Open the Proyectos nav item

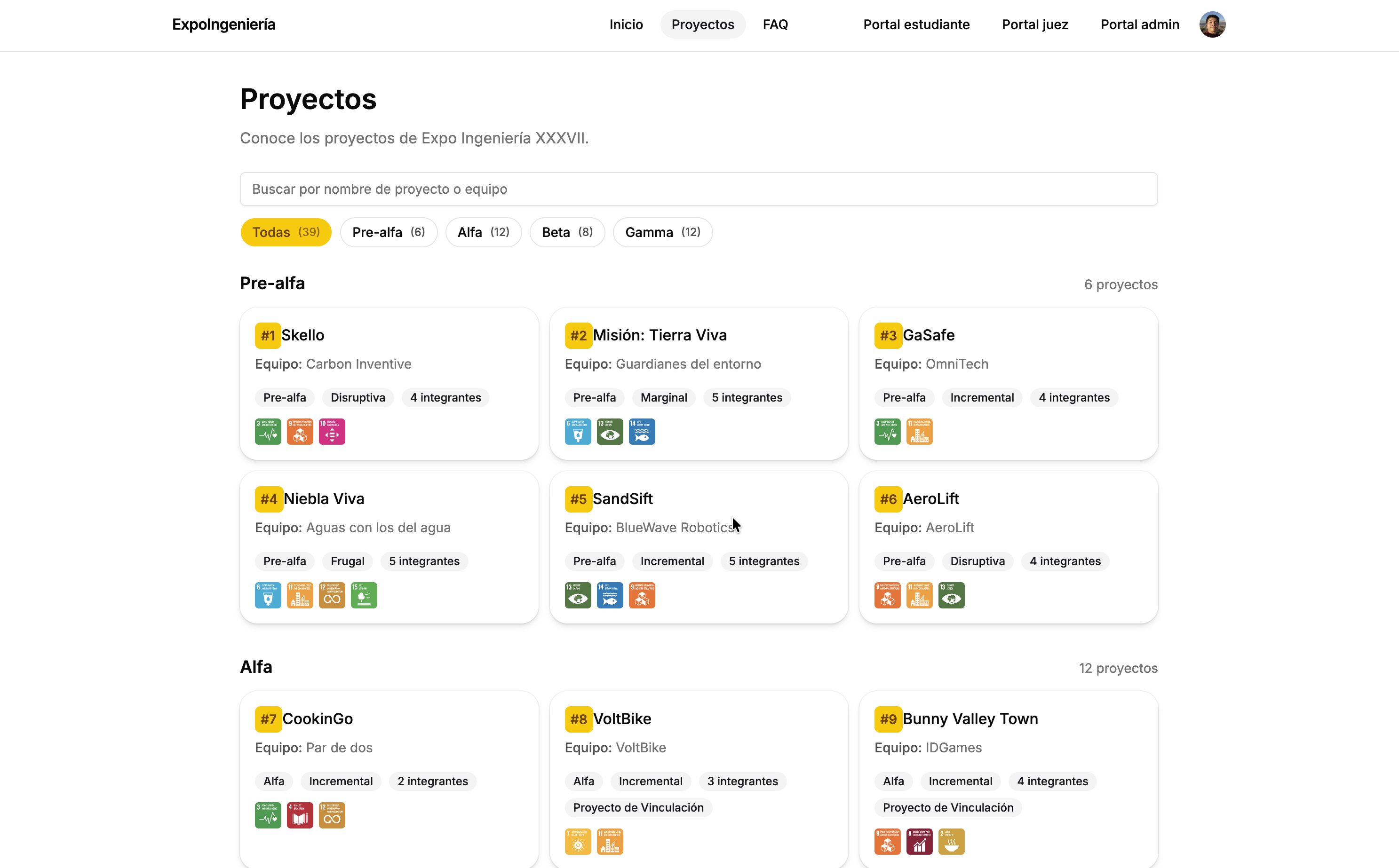point(703,24)
